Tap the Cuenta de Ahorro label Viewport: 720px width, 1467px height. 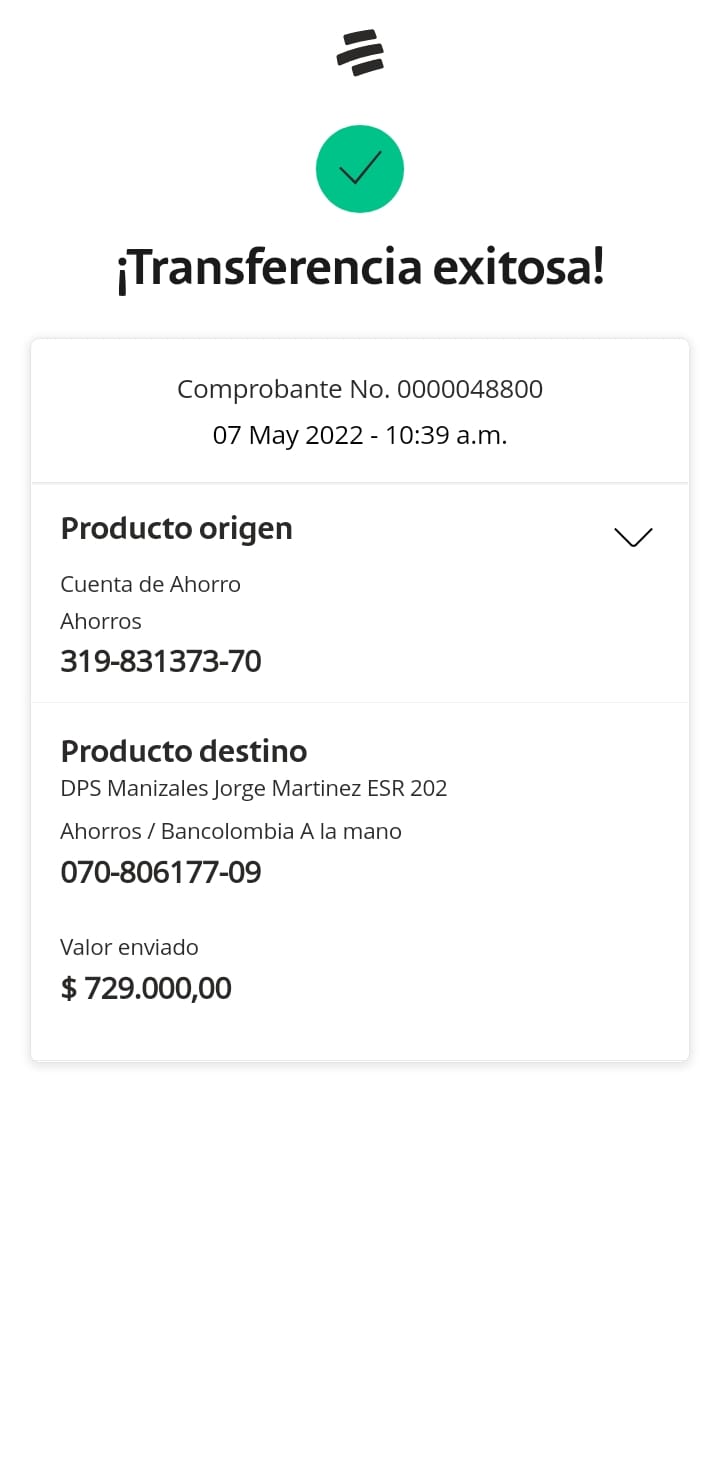pyautogui.click(x=150, y=584)
